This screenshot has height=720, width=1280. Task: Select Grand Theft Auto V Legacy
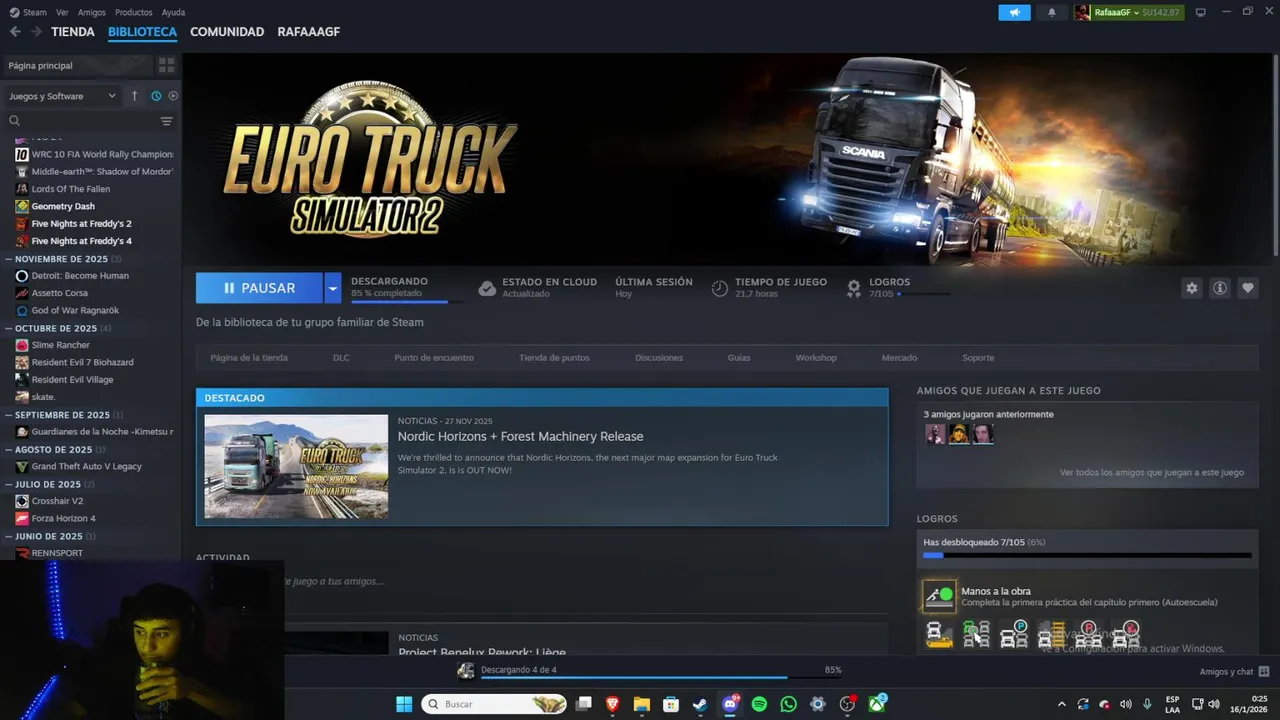(x=86, y=466)
